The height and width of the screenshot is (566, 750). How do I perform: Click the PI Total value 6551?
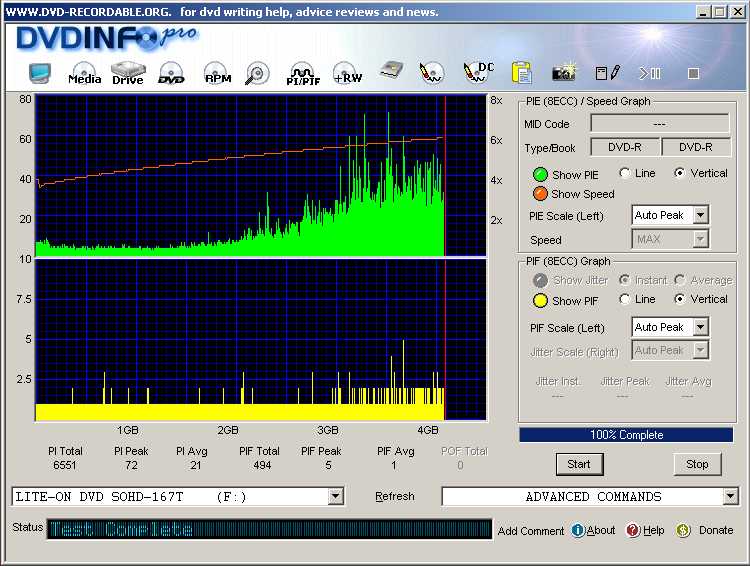coord(65,465)
